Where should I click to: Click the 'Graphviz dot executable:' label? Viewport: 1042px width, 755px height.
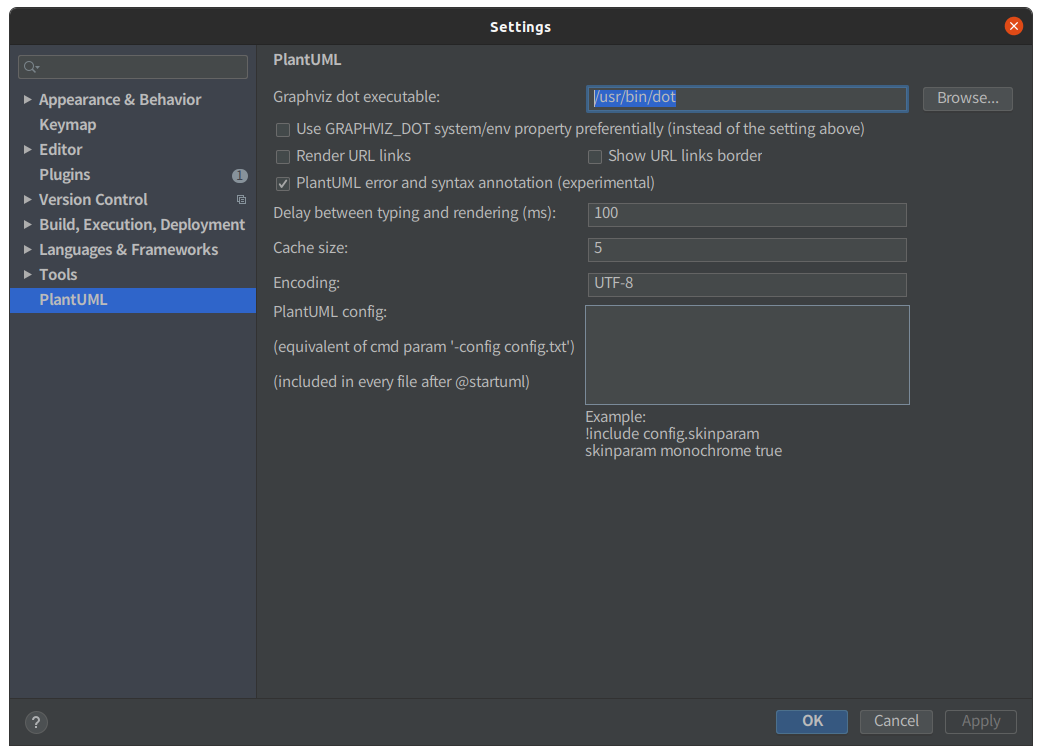tap(356, 97)
